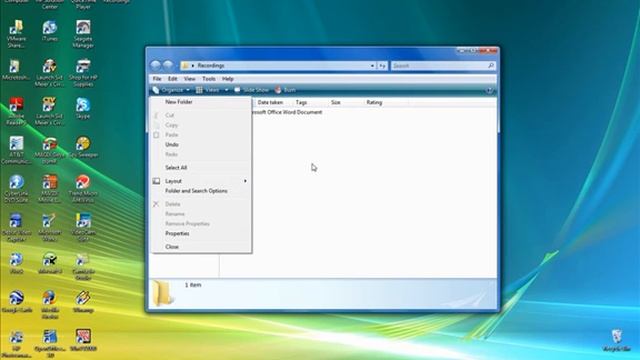Open the Microsoft folder shortcut on desktop

(x=16, y=69)
